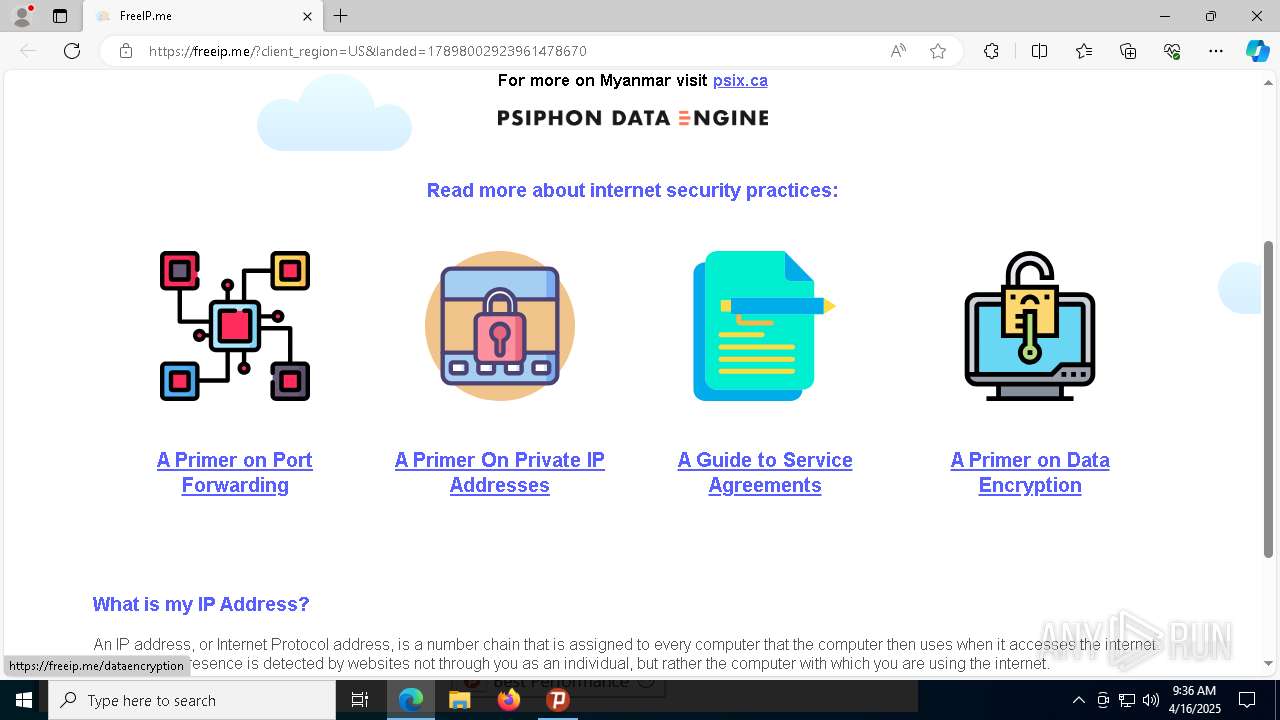Open A Guide to Service Agreements link
The image size is (1280, 720).
coord(765,472)
